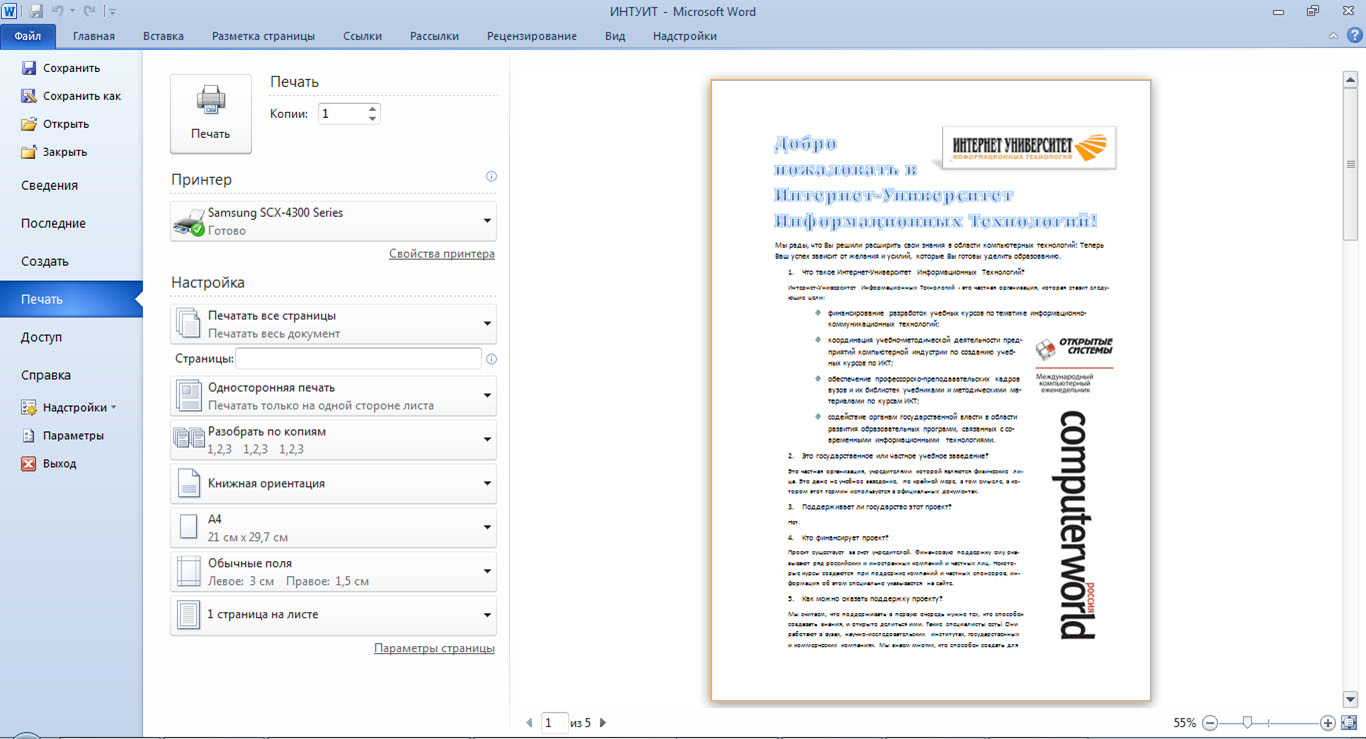Click the zoom slider handle

(1247, 722)
